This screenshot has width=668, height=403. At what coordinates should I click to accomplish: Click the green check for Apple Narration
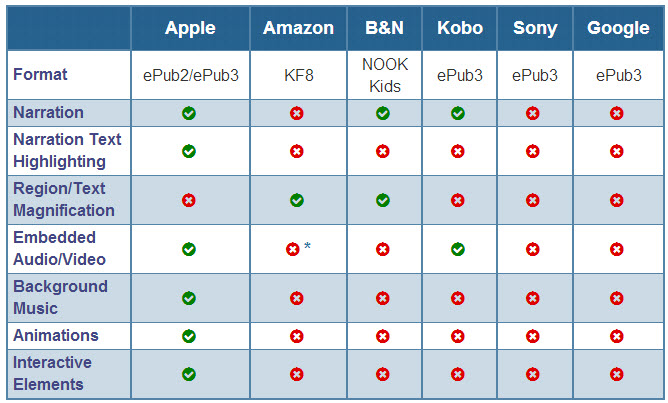189,113
